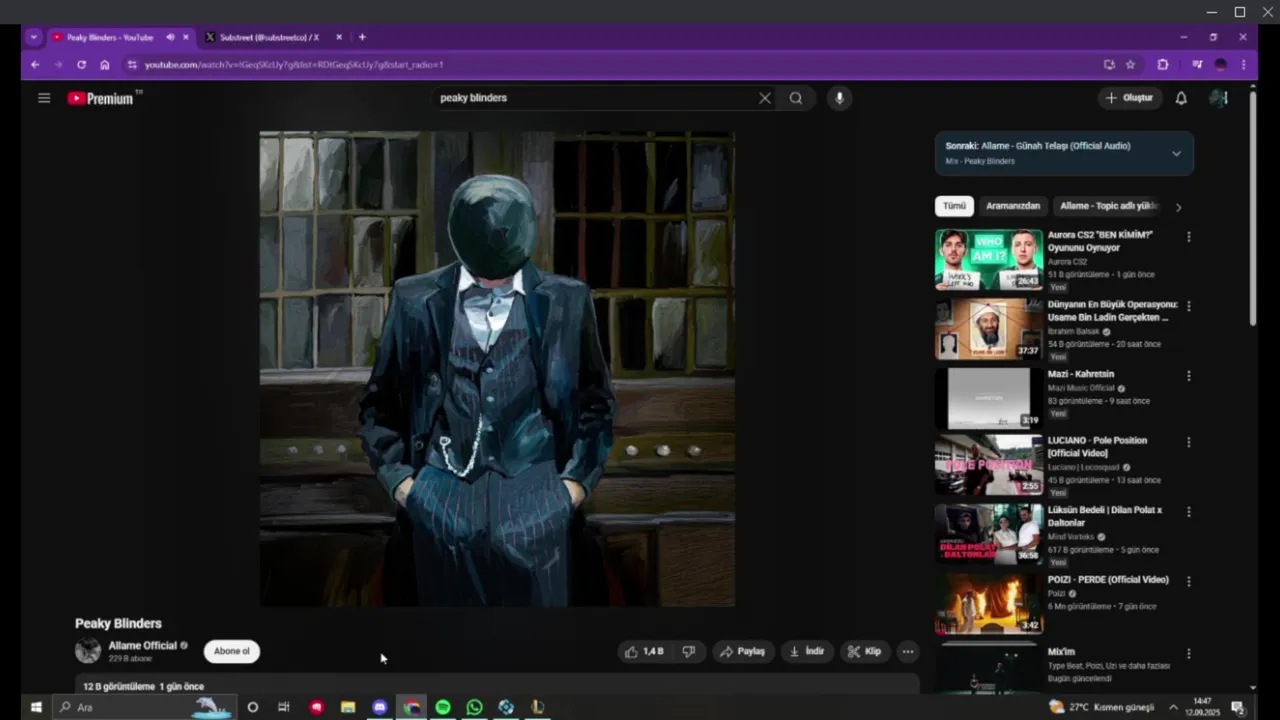Open Lüksün Bedeli Dilan Polat thumbnail
1280x720 pixels.
[989, 534]
